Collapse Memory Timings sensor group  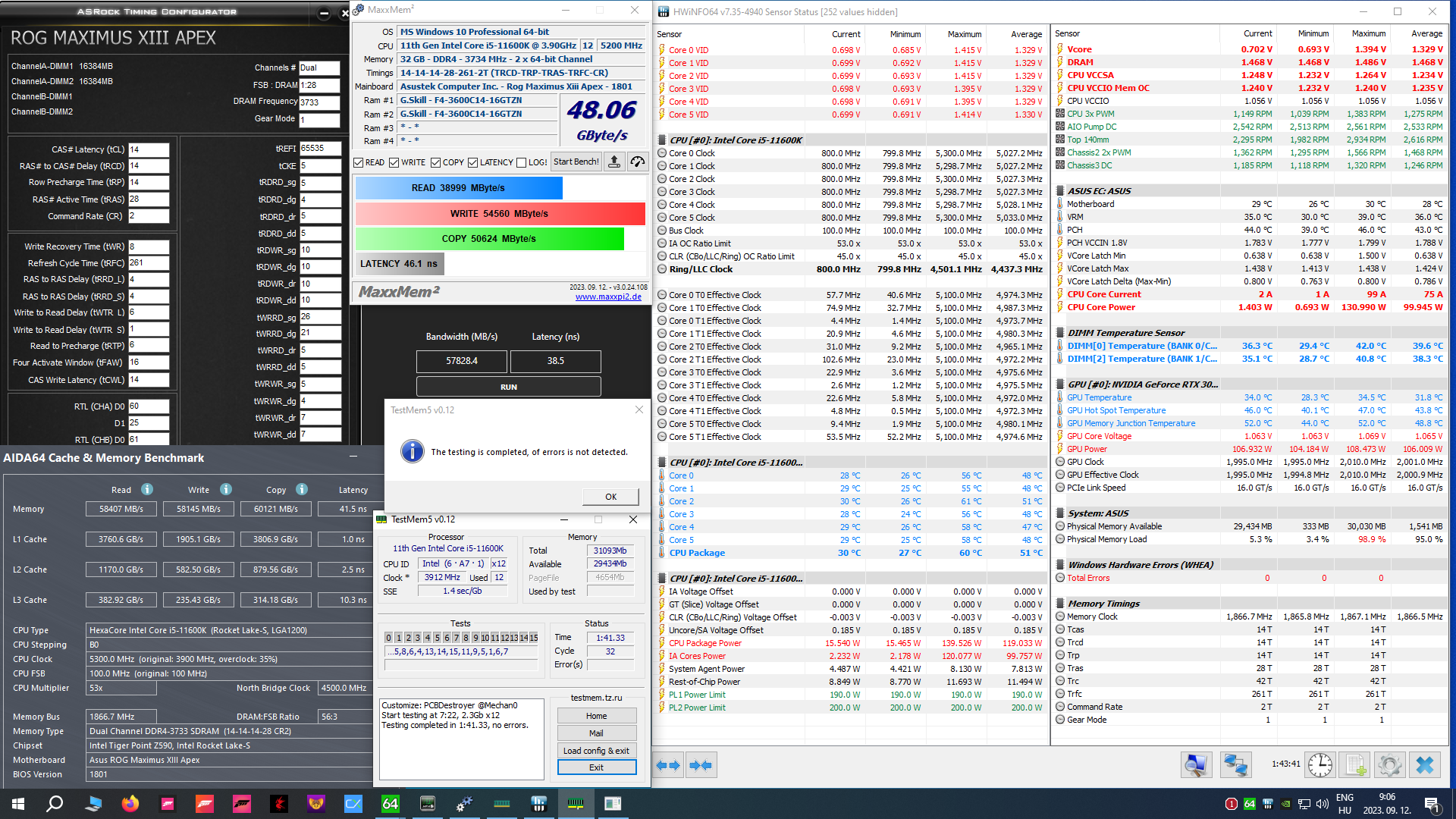tap(1060, 604)
